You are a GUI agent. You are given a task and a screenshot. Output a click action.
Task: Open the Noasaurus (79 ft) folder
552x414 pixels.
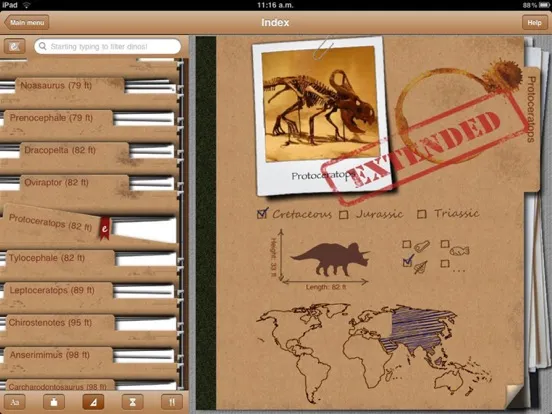(70, 86)
